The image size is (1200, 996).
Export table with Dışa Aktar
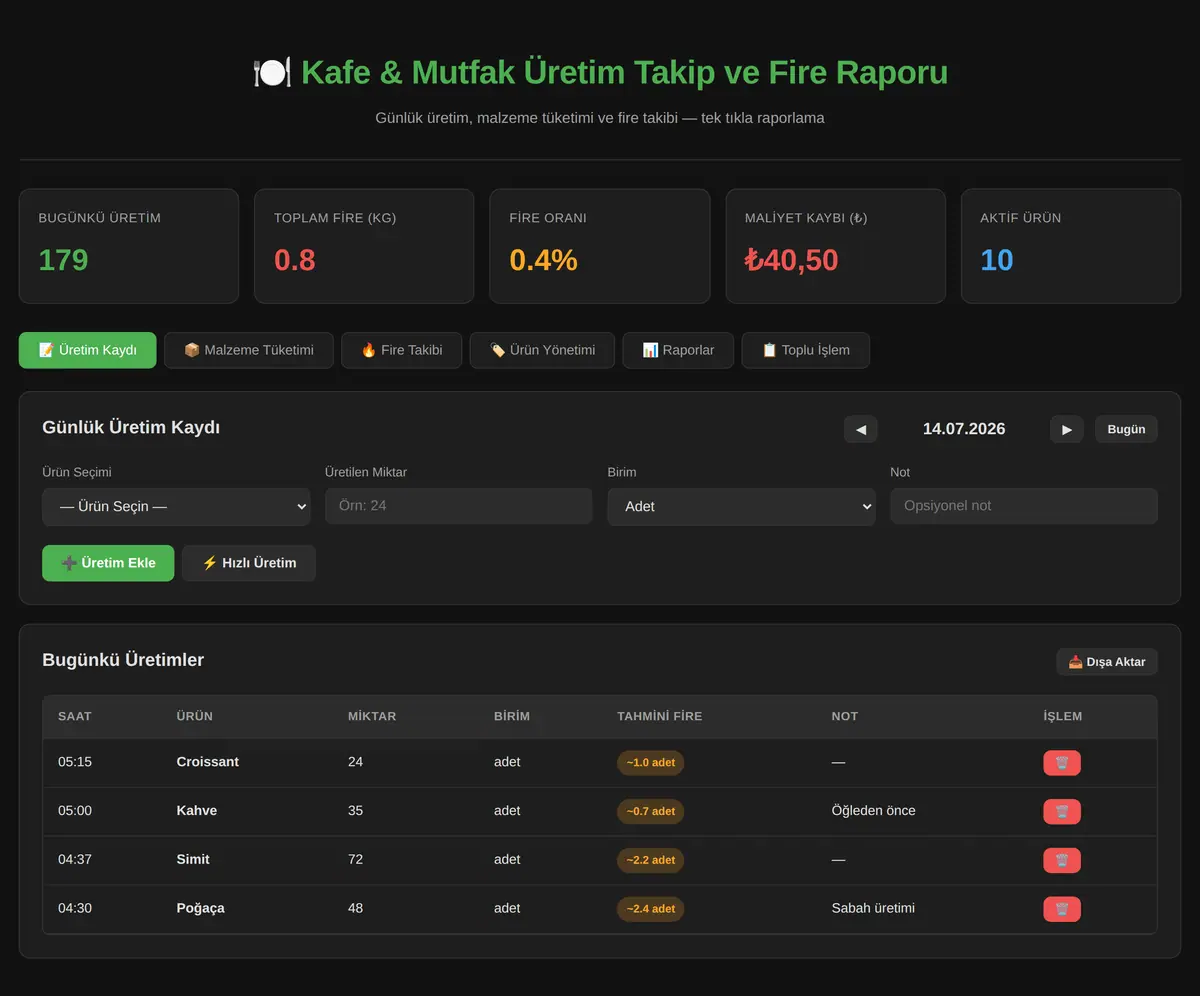(x=1107, y=662)
